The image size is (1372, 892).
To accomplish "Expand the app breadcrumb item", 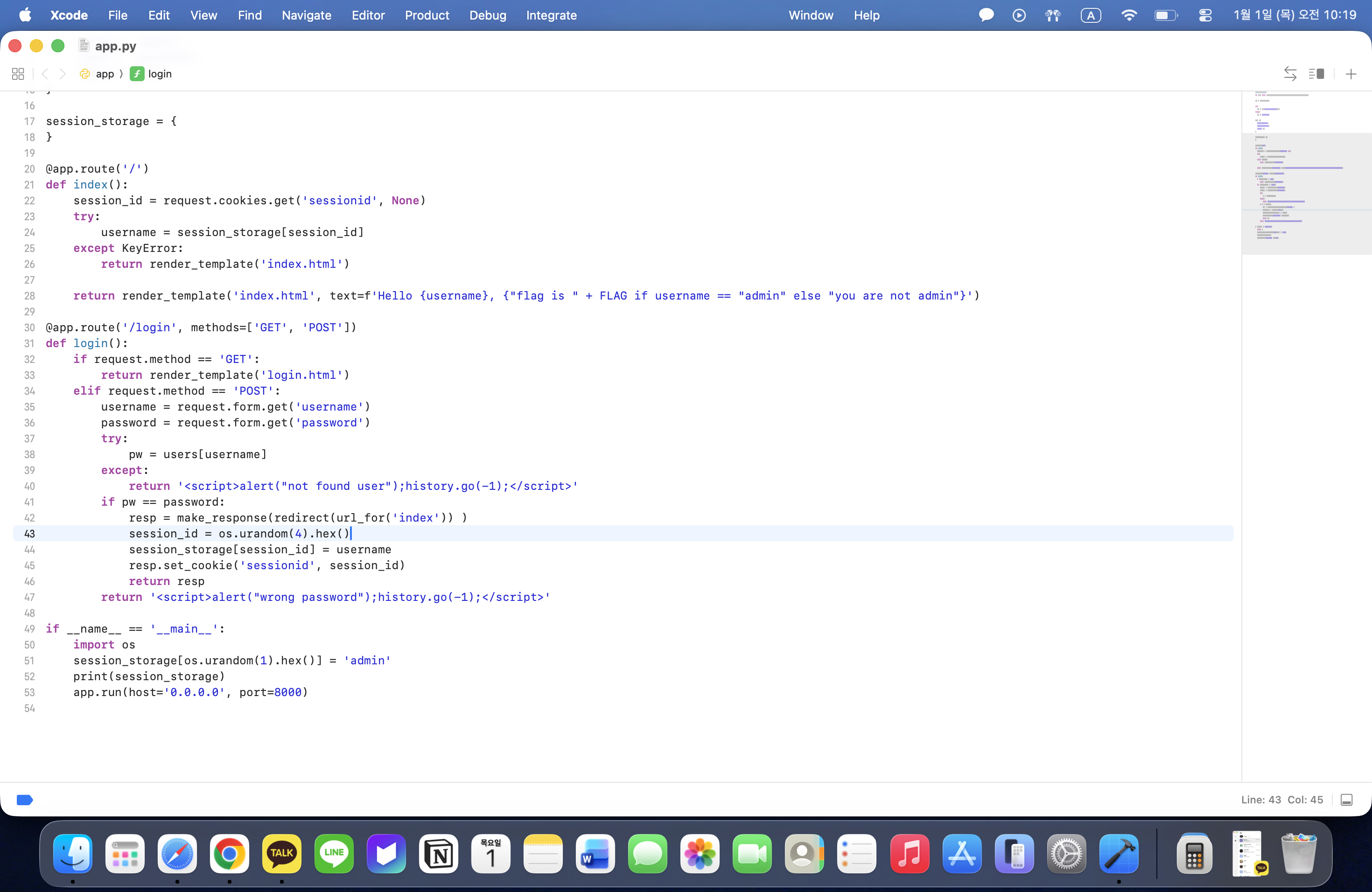I will click(x=105, y=74).
